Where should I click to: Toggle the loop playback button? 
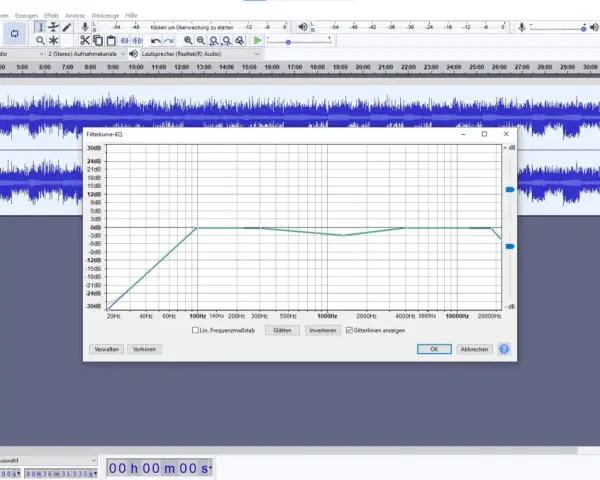tap(14, 34)
